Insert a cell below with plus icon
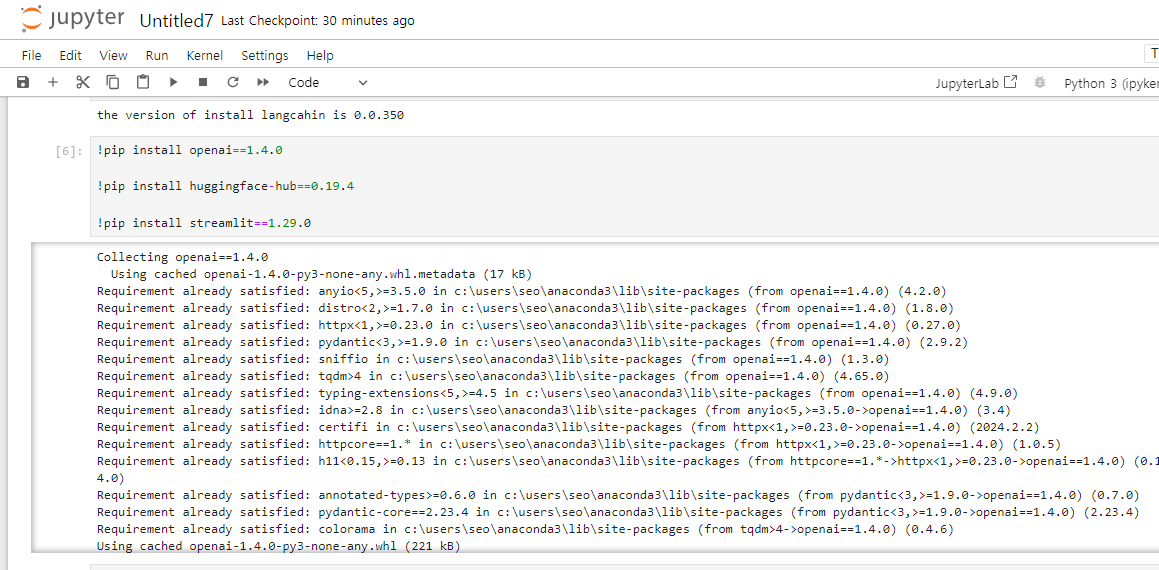This screenshot has width=1159, height=570. pyautogui.click(x=52, y=83)
